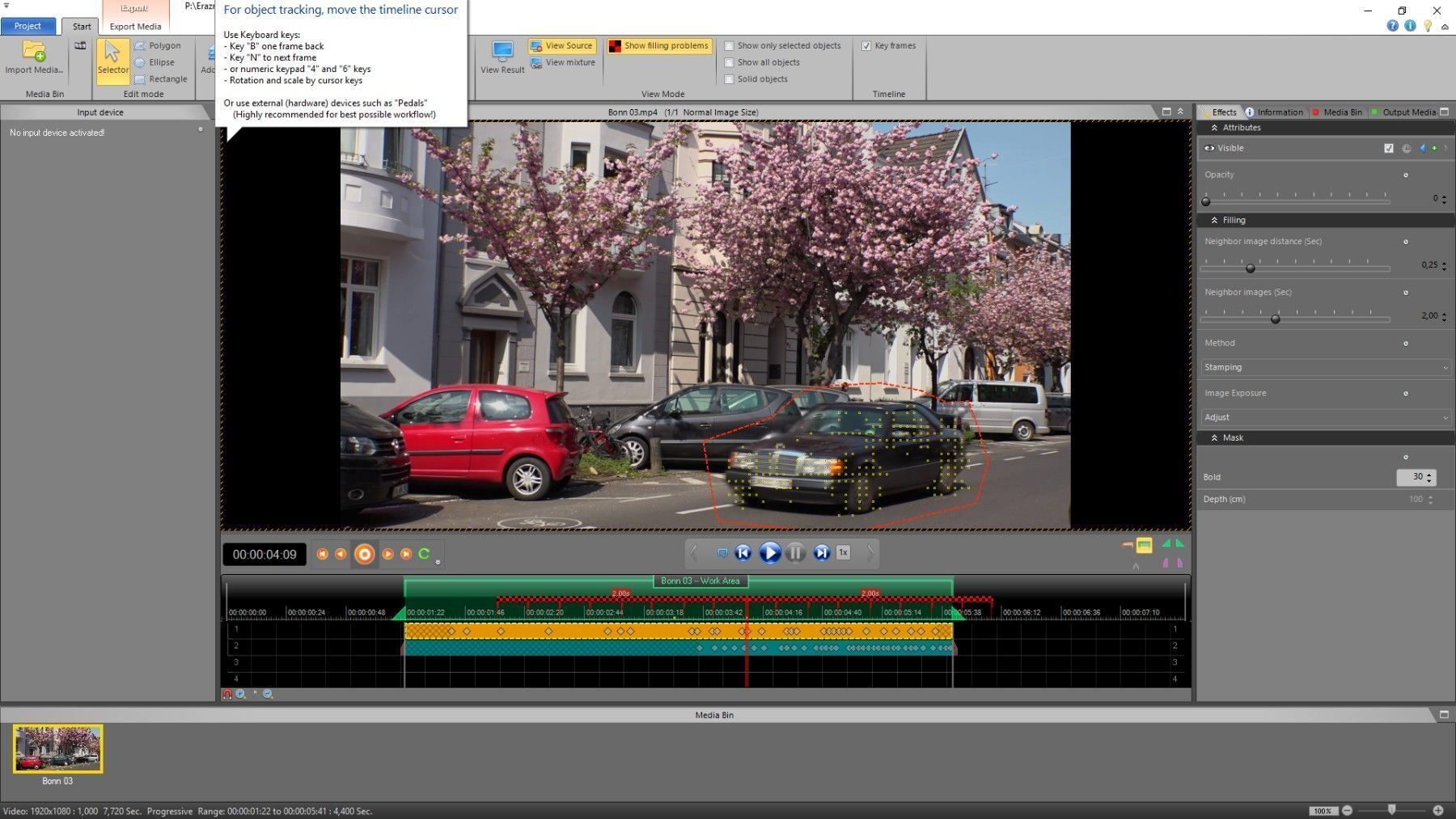This screenshot has height=819, width=1456.
Task: Select the Polygon edit tool
Action: (158, 46)
